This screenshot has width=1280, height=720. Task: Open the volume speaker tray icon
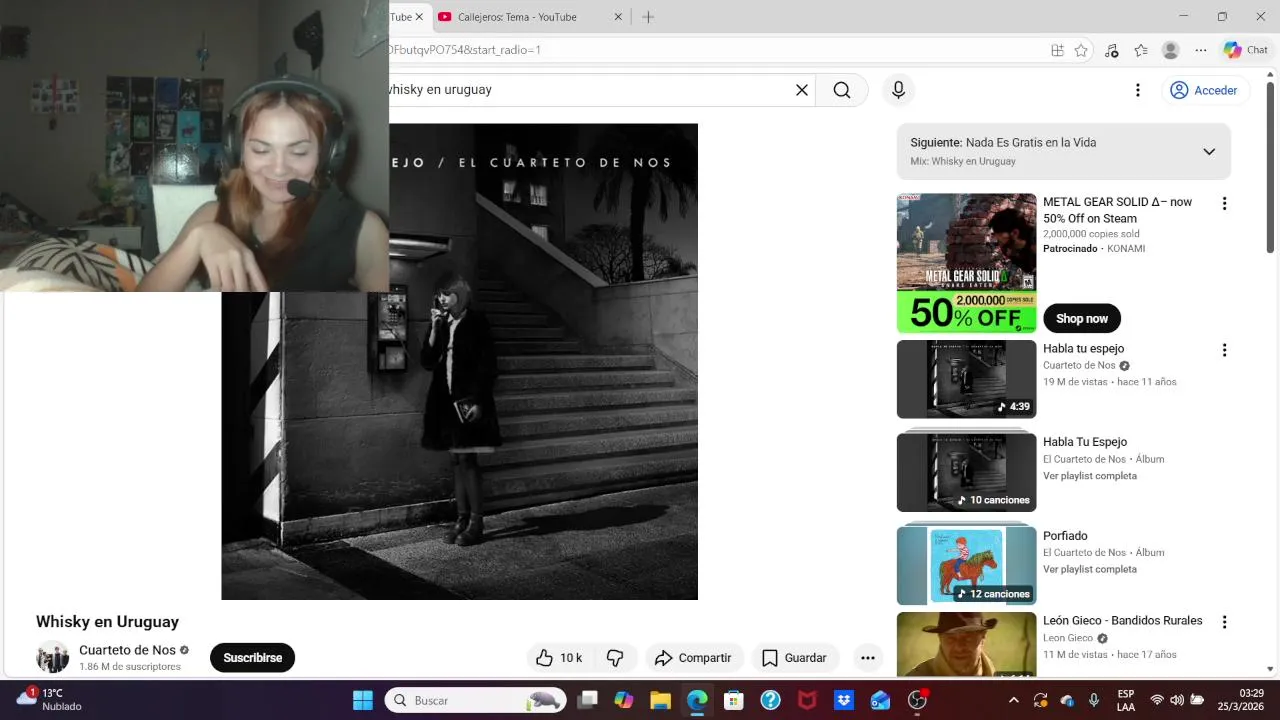[x=1177, y=700]
